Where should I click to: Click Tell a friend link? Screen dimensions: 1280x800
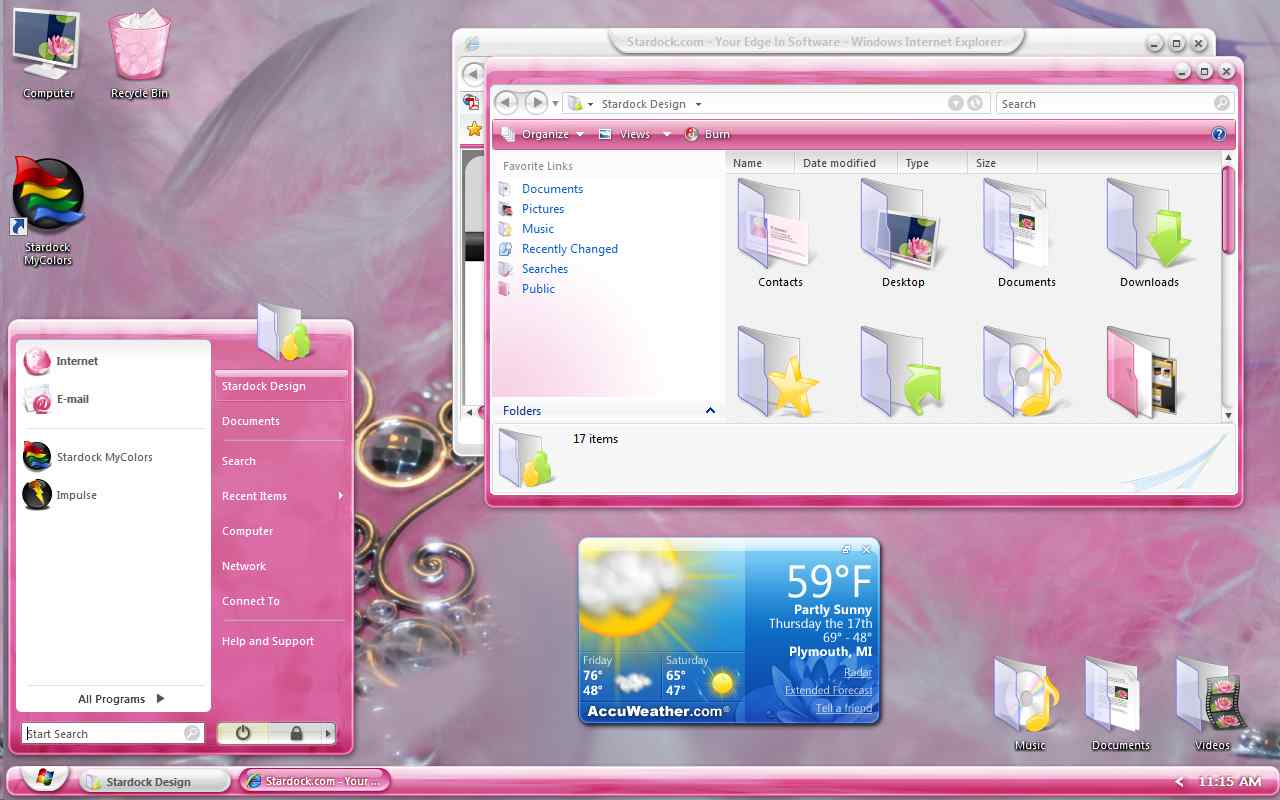pos(844,708)
